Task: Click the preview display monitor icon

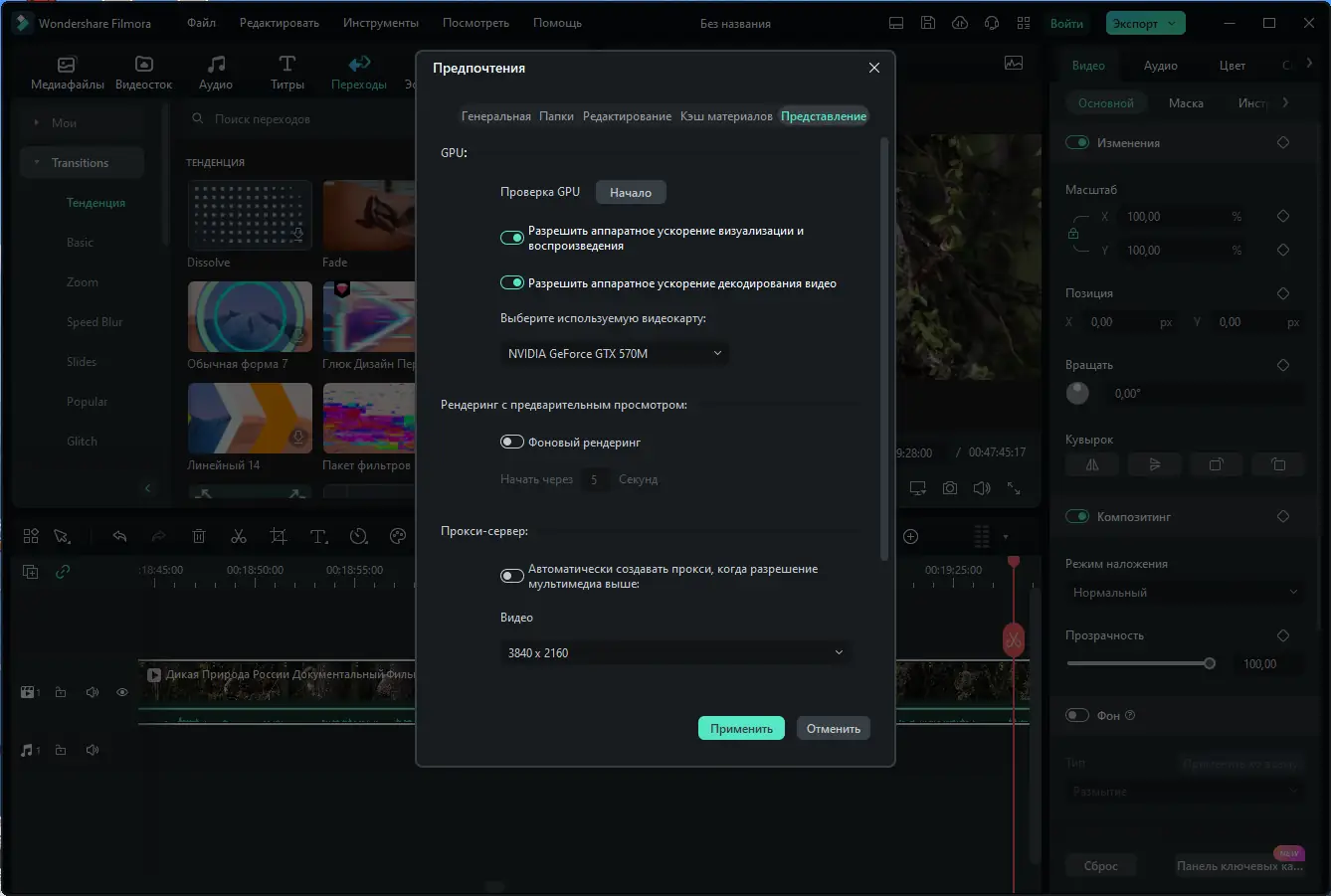Action: coord(918,488)
